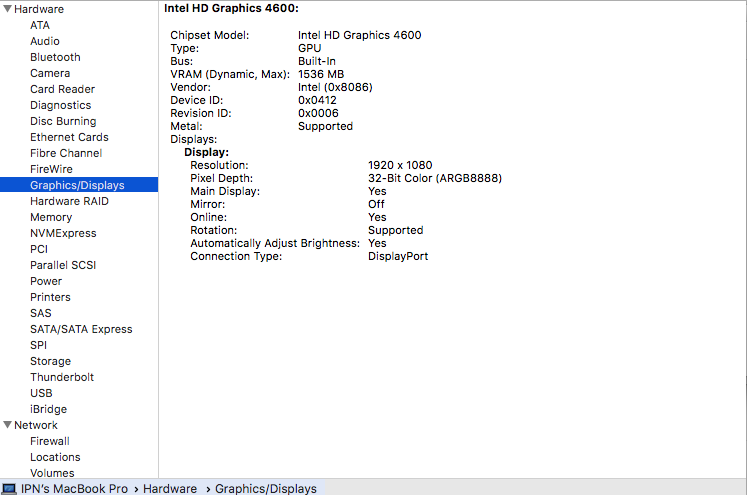The height and width of the screenshot is (495, 747).
Task: Select Camera in the sidebar
Action: pyautogui.click(x=50, y=73)
